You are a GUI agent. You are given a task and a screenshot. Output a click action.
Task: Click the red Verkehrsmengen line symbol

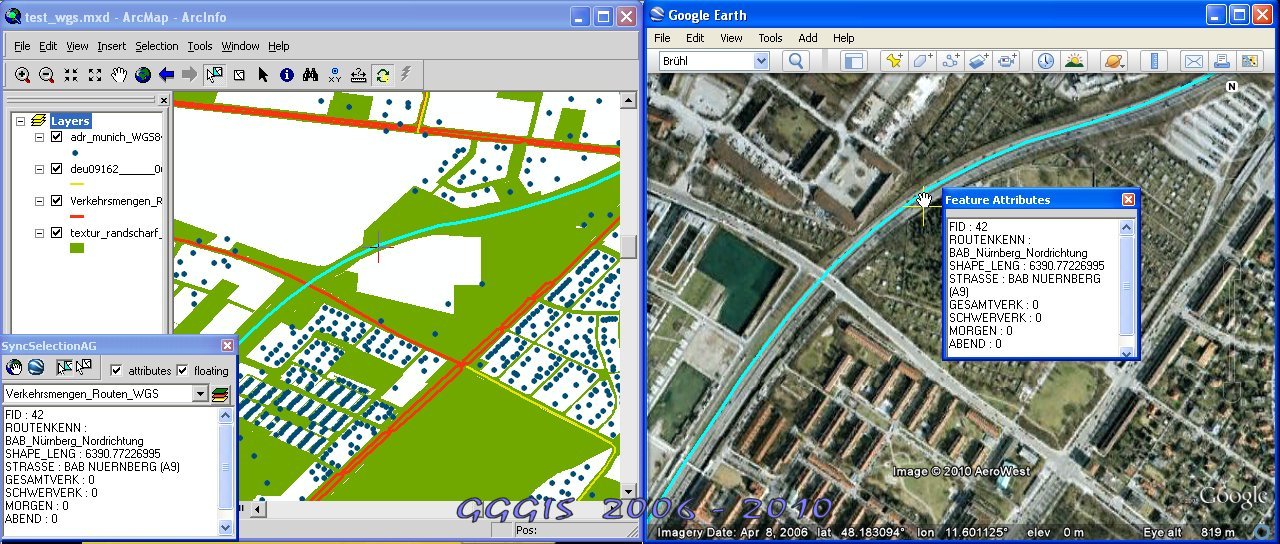pos(77,216)
